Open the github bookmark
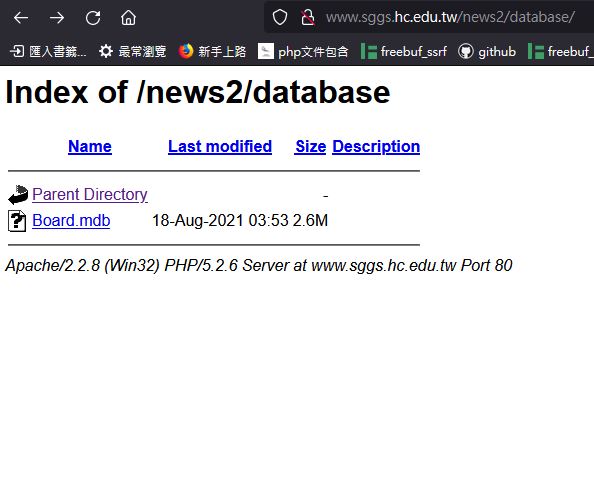The height and width of the screenshot is (482, 594). (487, 51)
